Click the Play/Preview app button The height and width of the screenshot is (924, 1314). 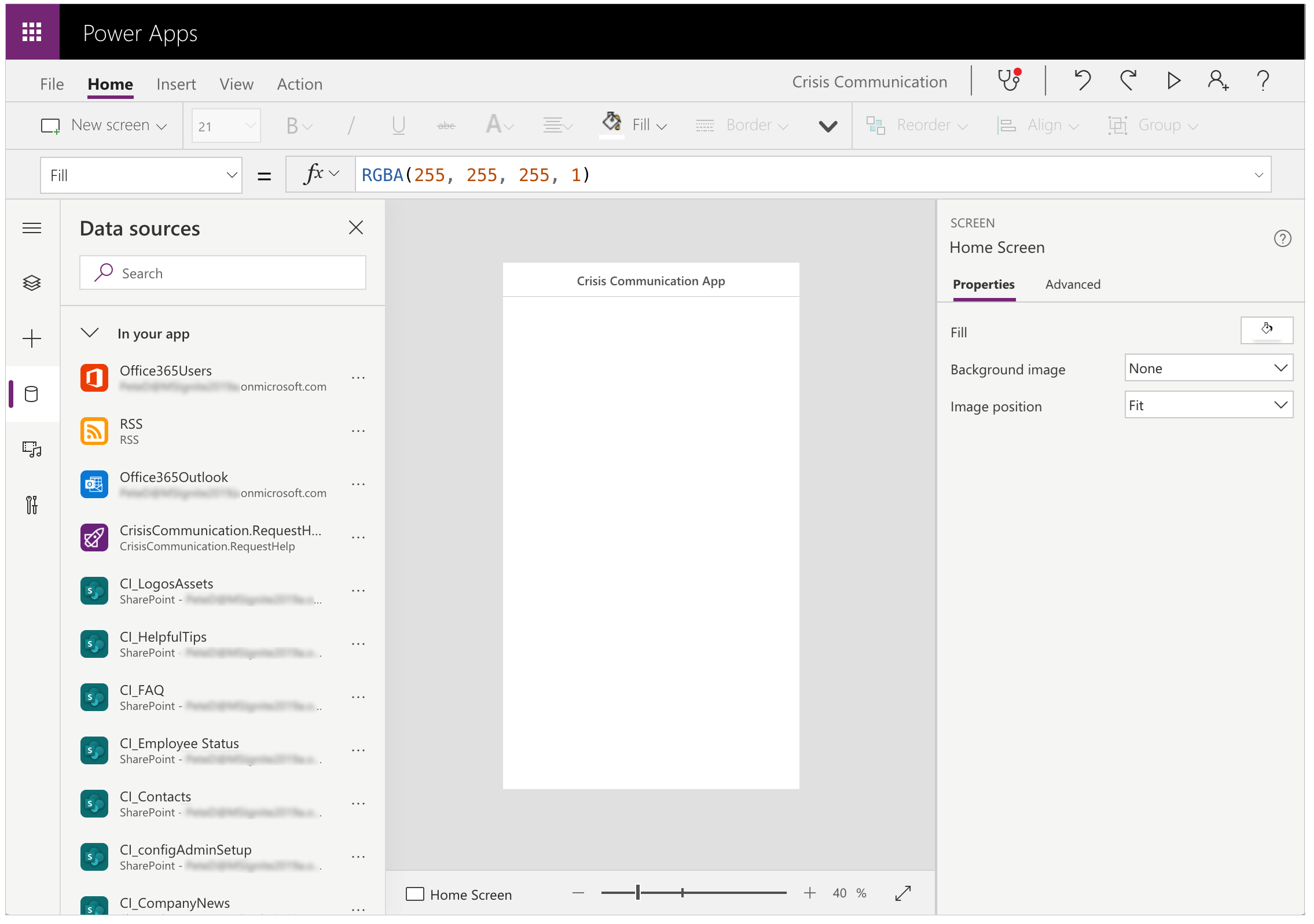(1172, 82)
